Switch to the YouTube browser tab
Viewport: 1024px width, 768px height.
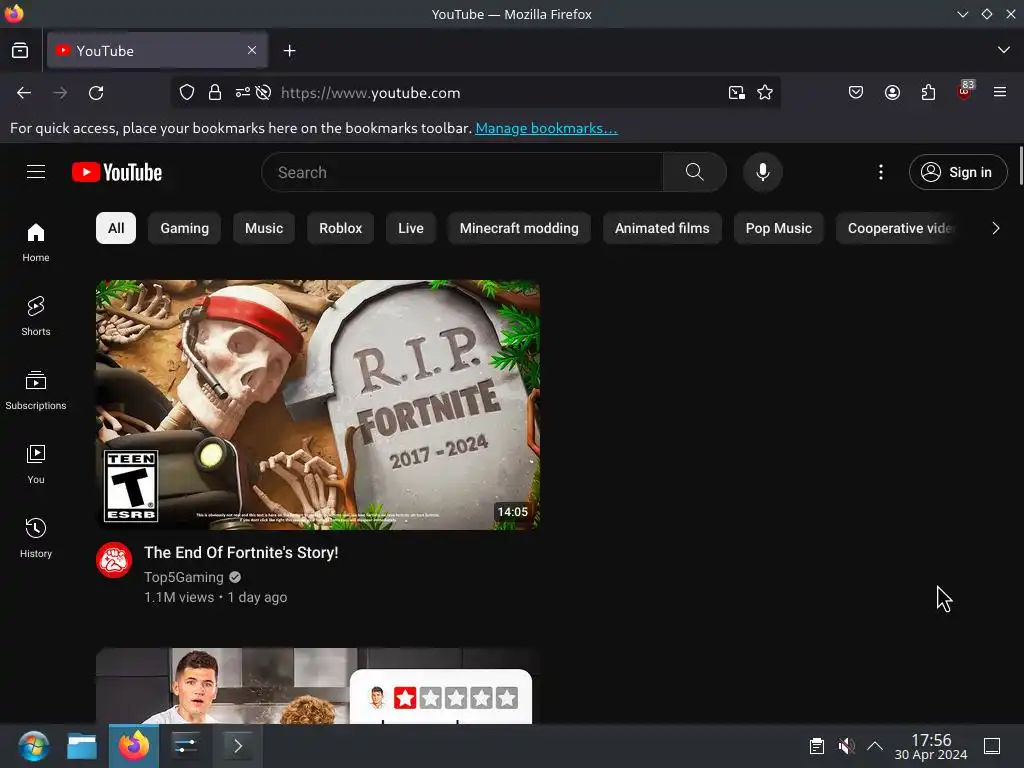[x=157, y=50]
